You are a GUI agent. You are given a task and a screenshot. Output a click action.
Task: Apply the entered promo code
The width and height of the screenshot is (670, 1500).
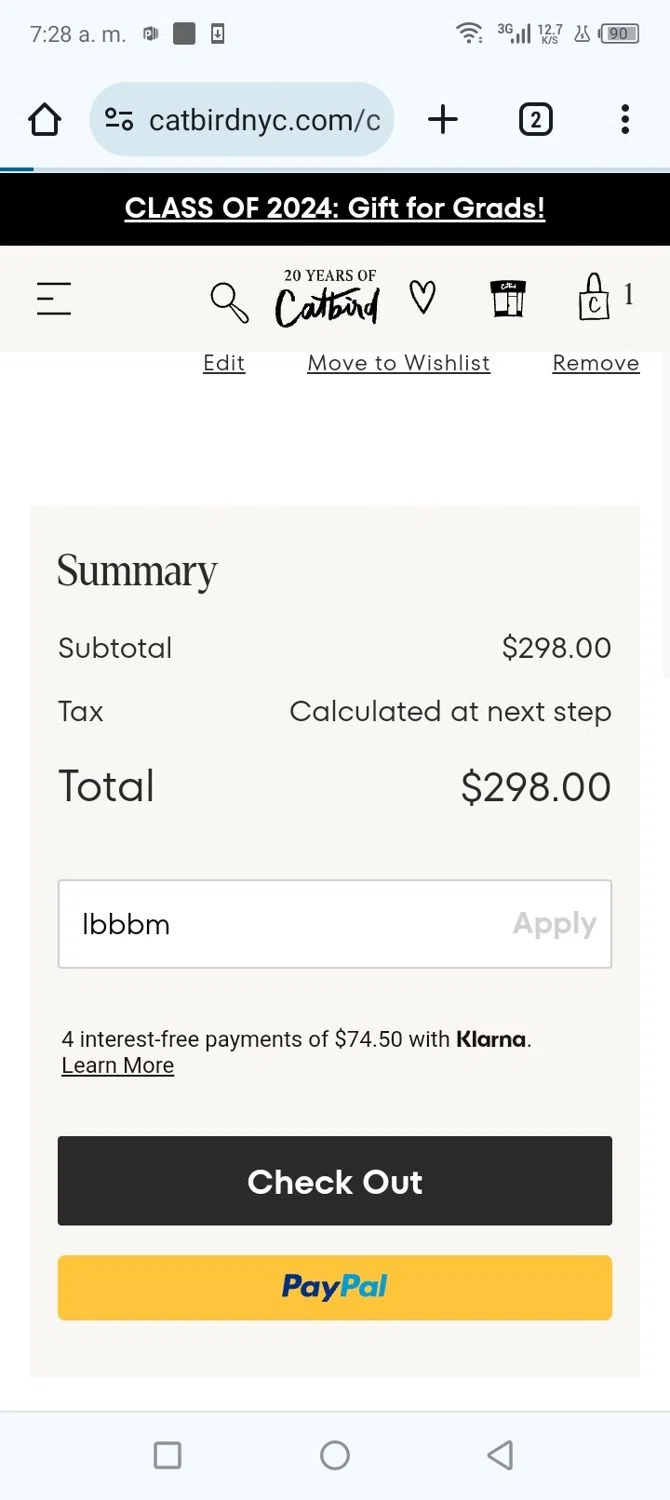tap(554, 924)
